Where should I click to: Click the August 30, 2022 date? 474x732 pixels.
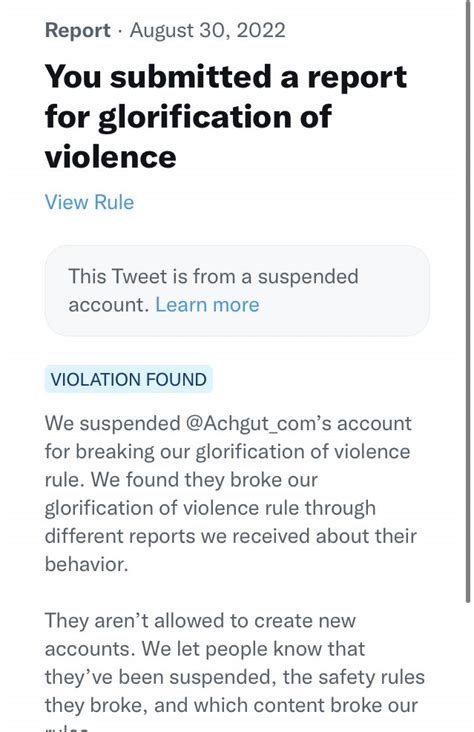(x=207, y=30)
